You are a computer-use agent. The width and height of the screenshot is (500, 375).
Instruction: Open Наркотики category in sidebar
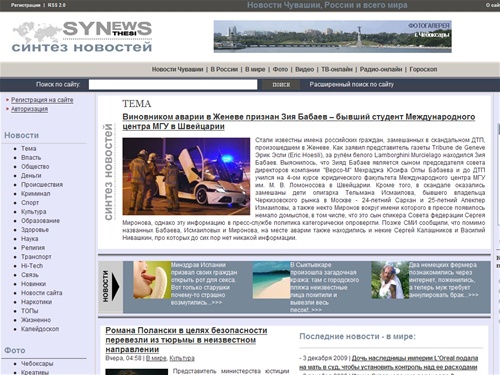click(x=36, y=302)
